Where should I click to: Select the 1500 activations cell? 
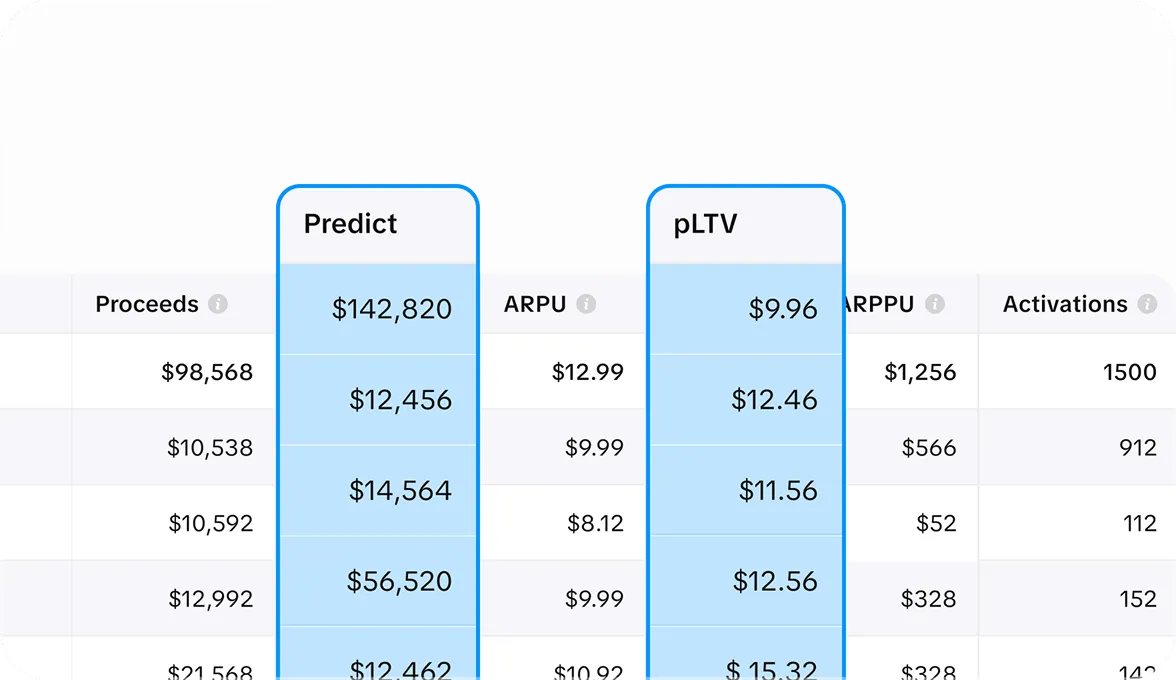1130,371
